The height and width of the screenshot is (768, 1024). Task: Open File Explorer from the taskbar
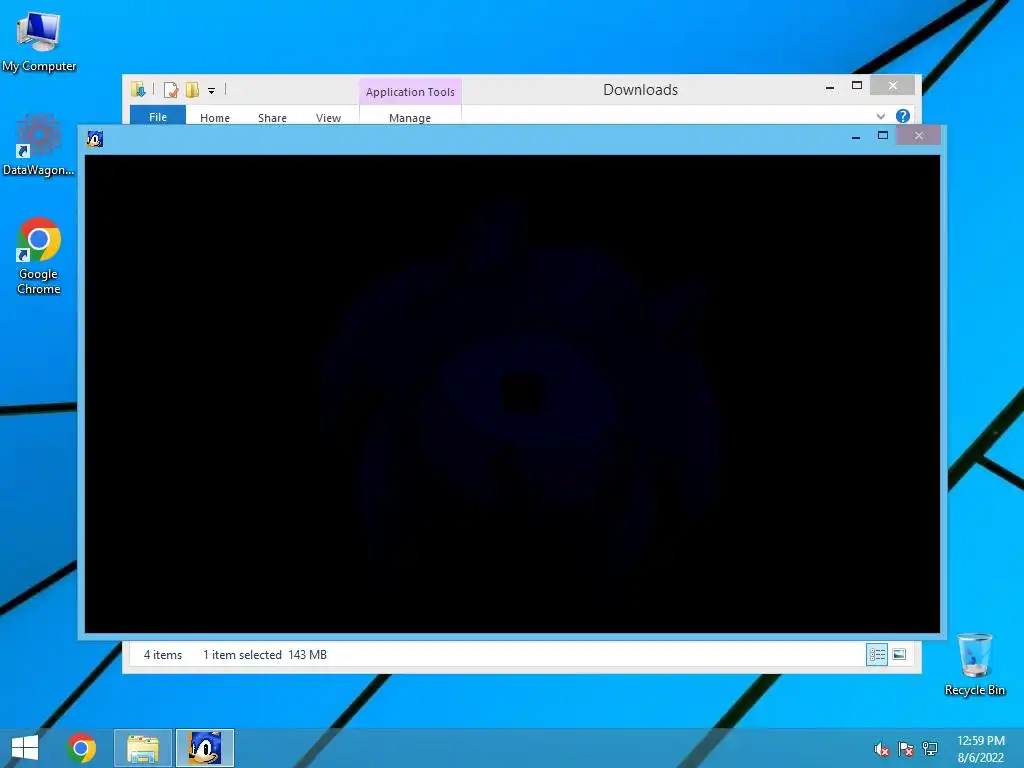tap(143, 748)
